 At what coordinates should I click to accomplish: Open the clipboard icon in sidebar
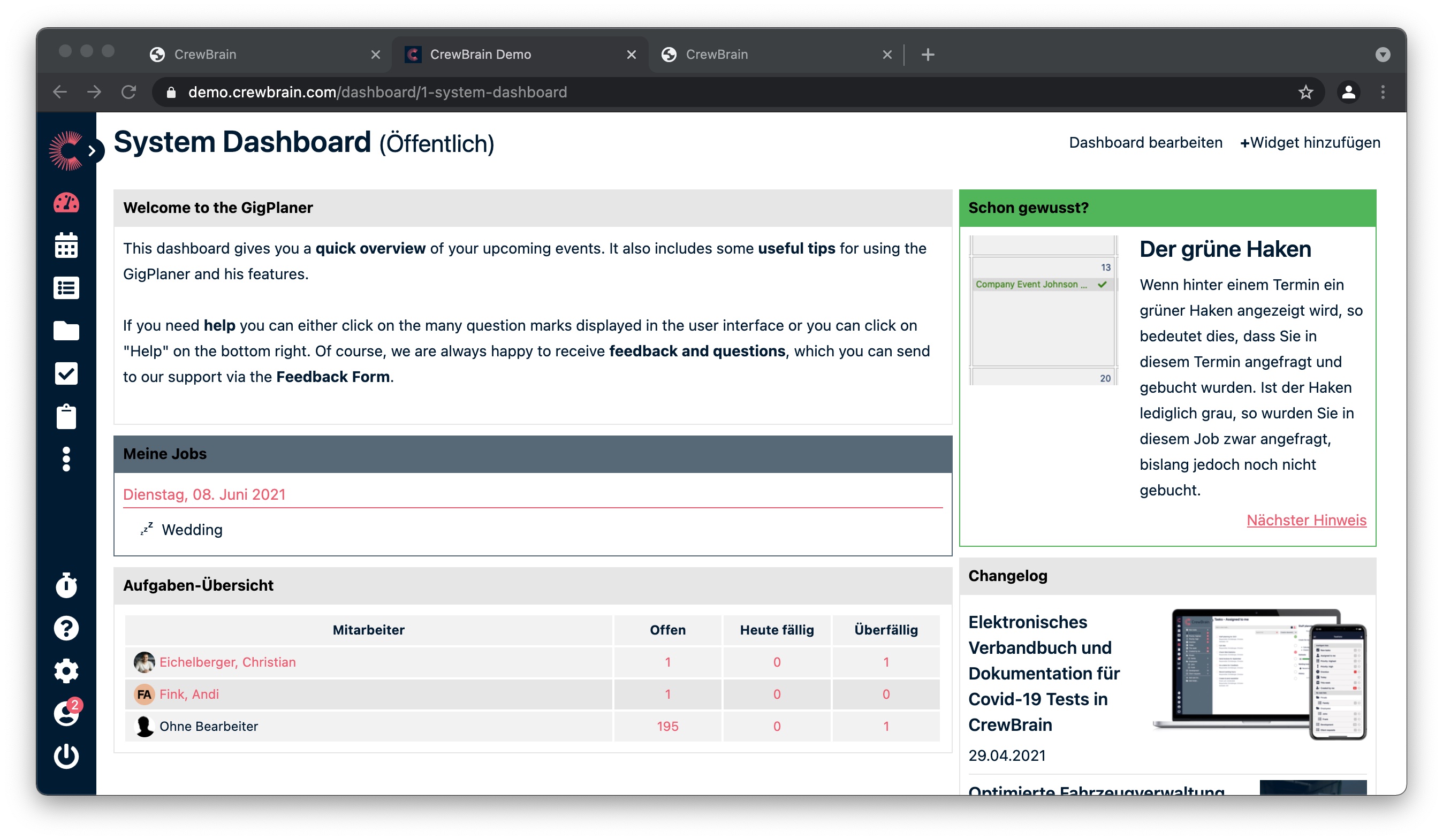click(x=66, y=417)
